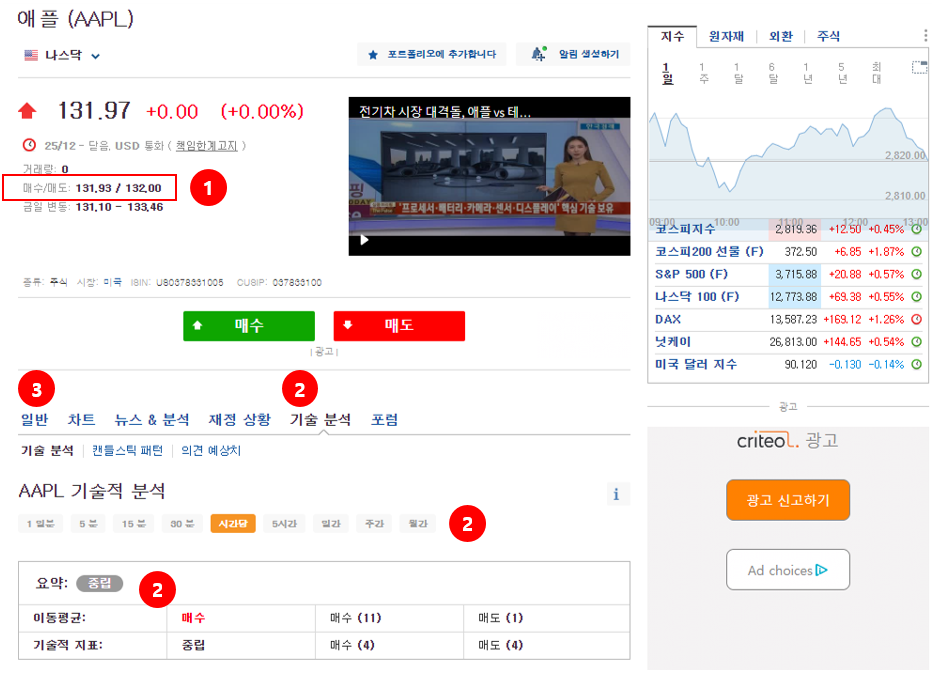Open the S&P 500 (F) row
Image resolution: width=936 pixels, height=674 pixels.
788,275
